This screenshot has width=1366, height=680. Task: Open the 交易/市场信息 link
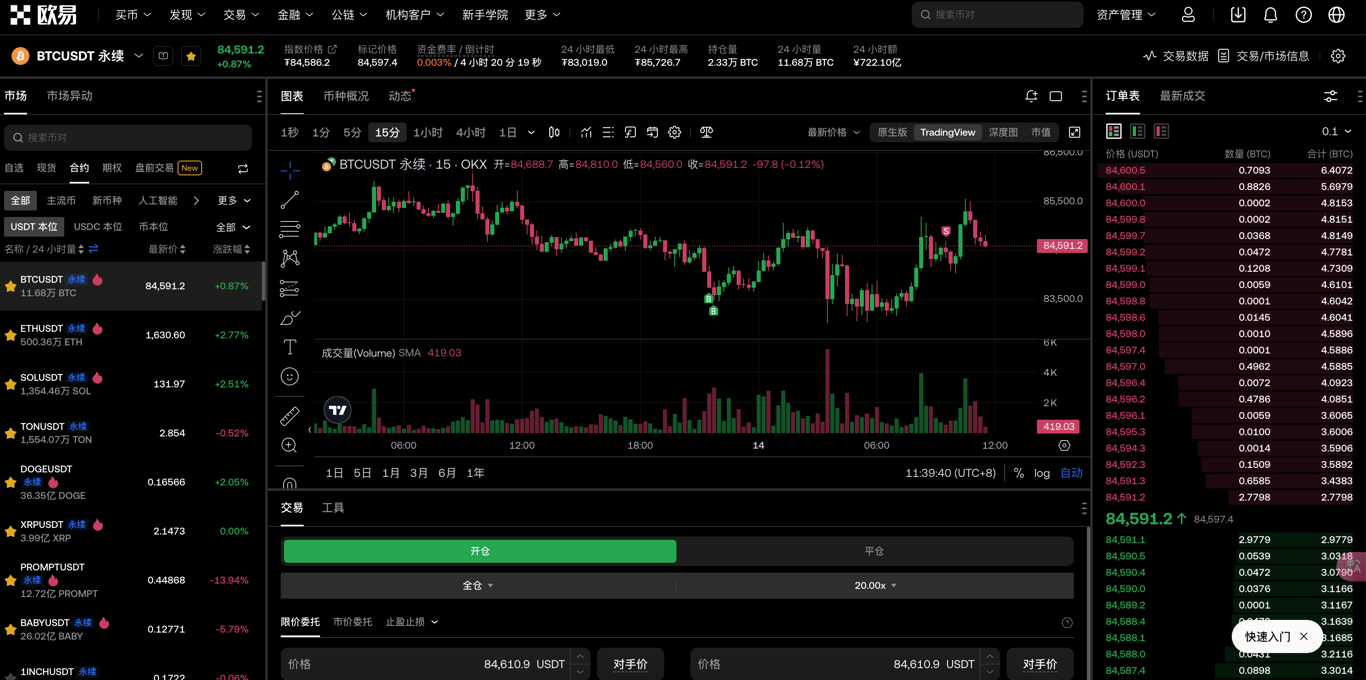coord(1263,56)
